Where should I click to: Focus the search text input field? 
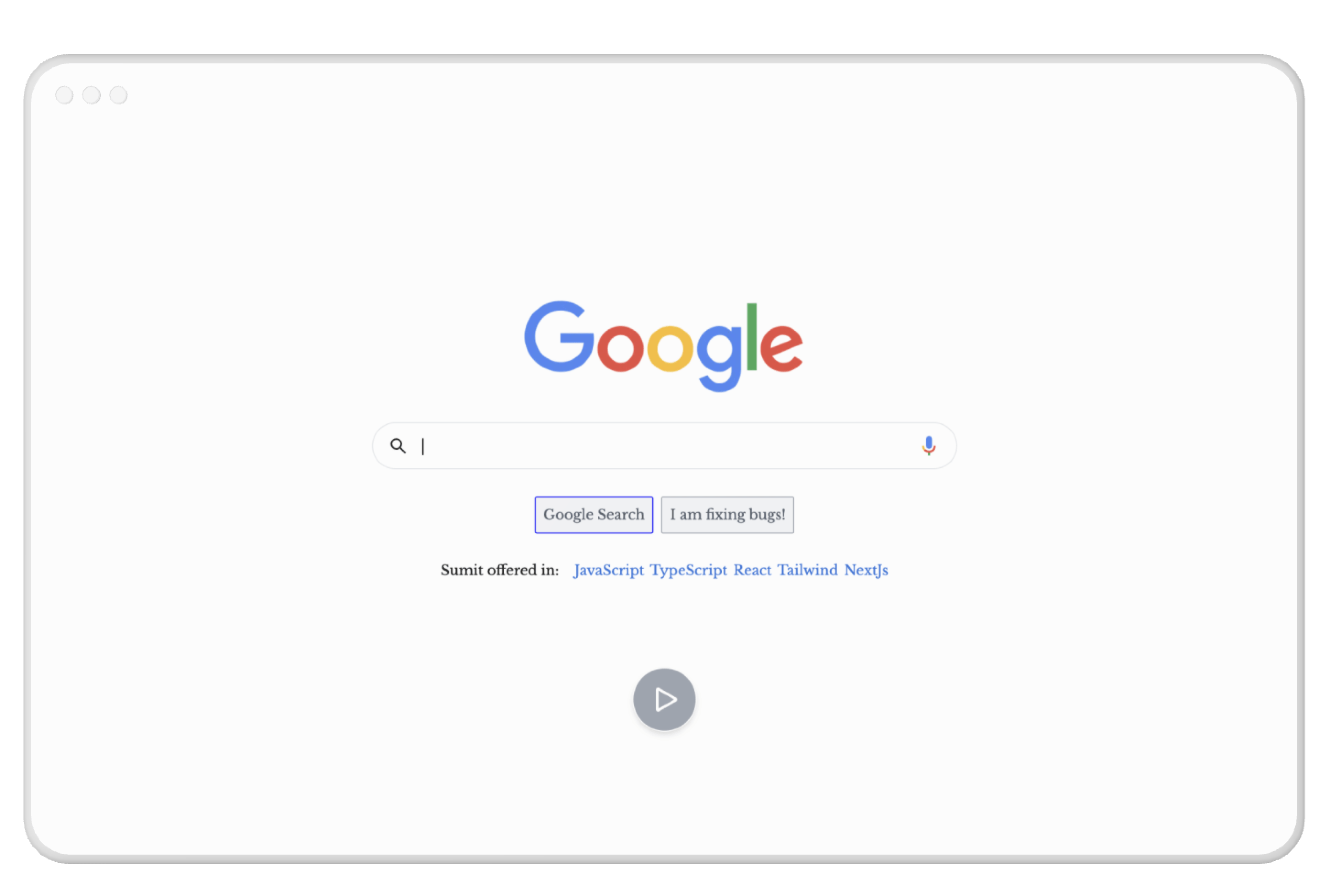tap(665, 446)
